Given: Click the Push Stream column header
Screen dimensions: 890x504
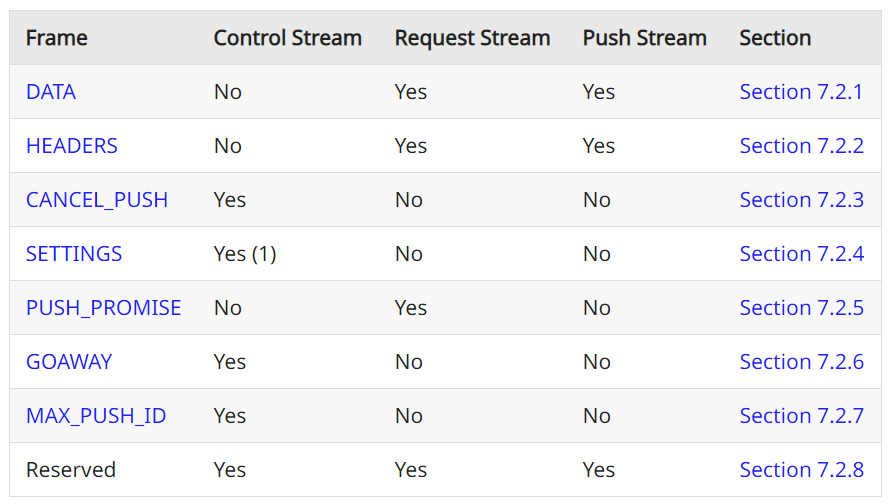Looking at the screenshot, I should tap(645, 39).
